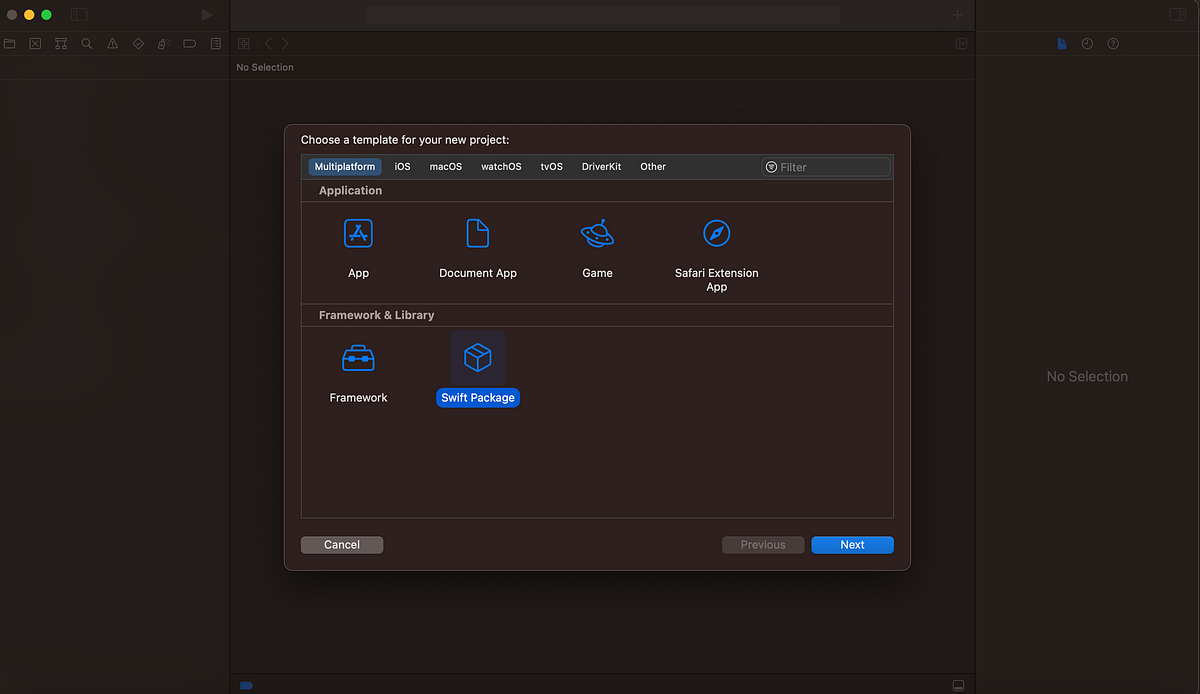Show the History inspector clock
This screenshot has width=1200, height=694.
[x=1087, y=43]
